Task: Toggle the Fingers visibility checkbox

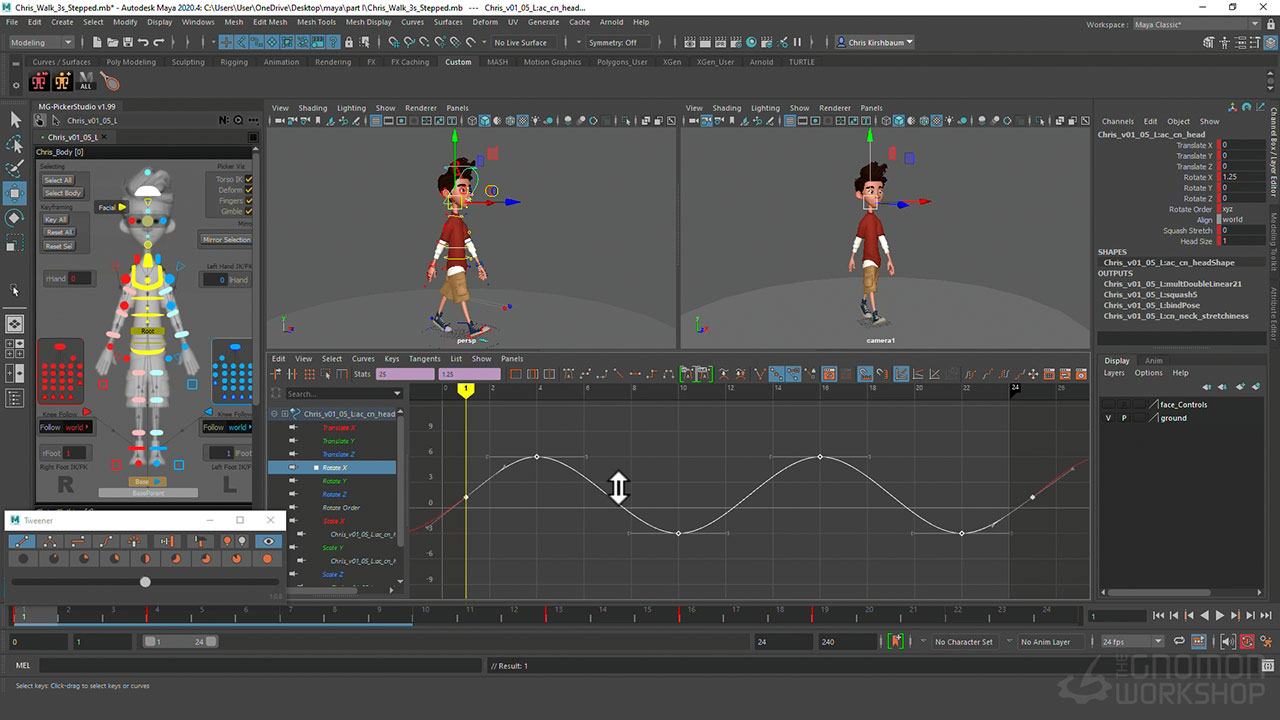Action: pyautogui.click(x=249, y=201)
